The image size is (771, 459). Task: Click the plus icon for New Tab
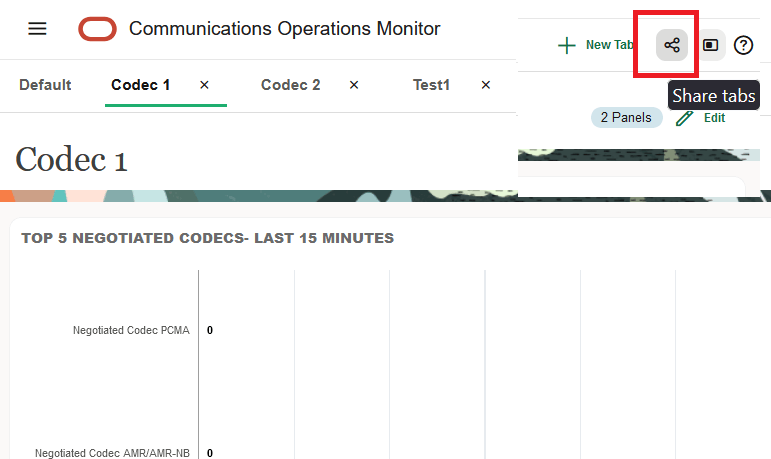[566, 45]
